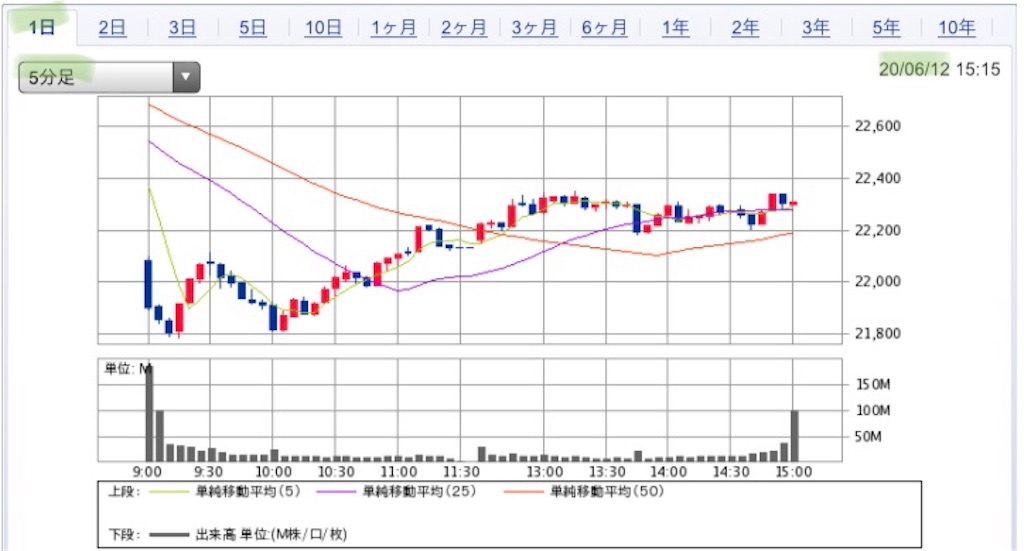The height and width of the screenshot is (551, 1024).
Task: Click the 10:30 time axis label
Action: (x=336, y=471)
